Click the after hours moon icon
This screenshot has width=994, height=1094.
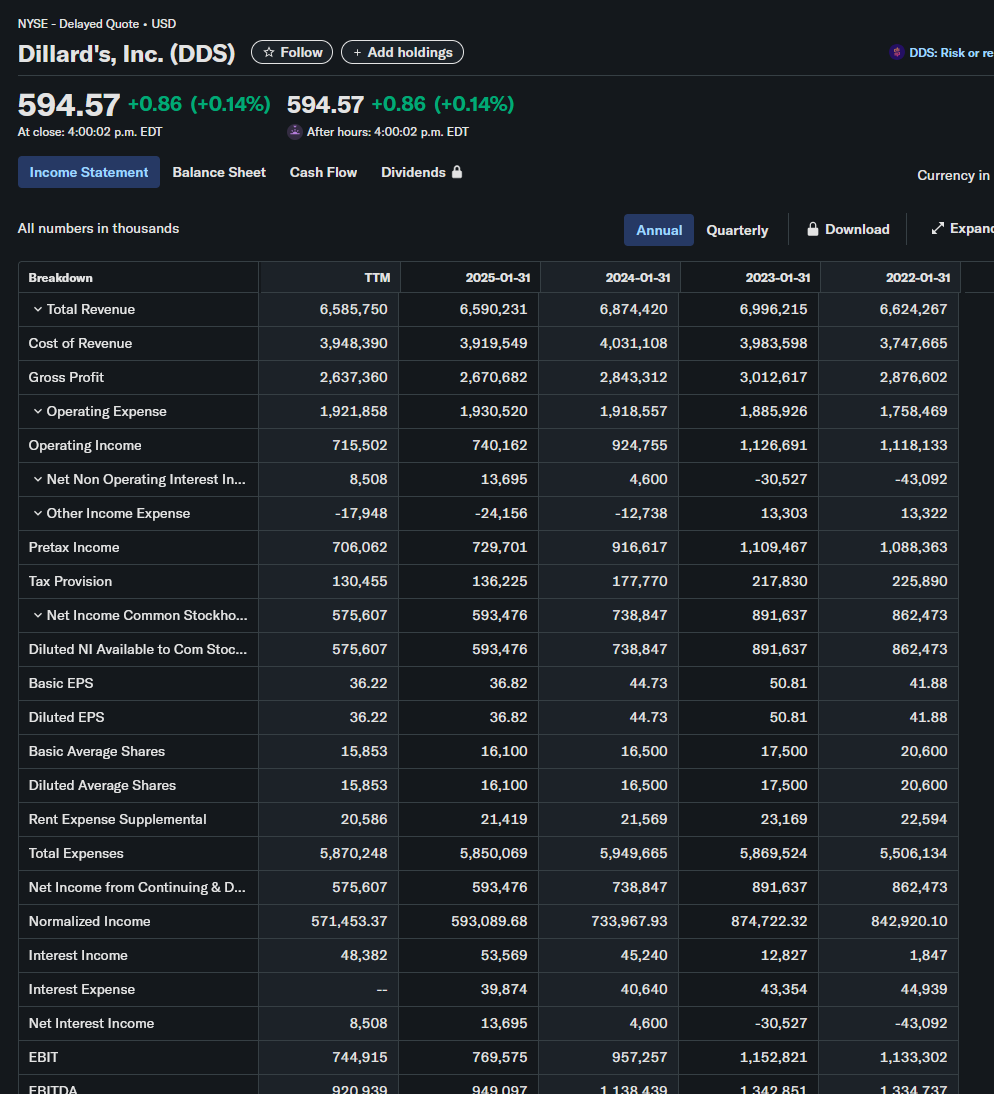click(294, 132)
